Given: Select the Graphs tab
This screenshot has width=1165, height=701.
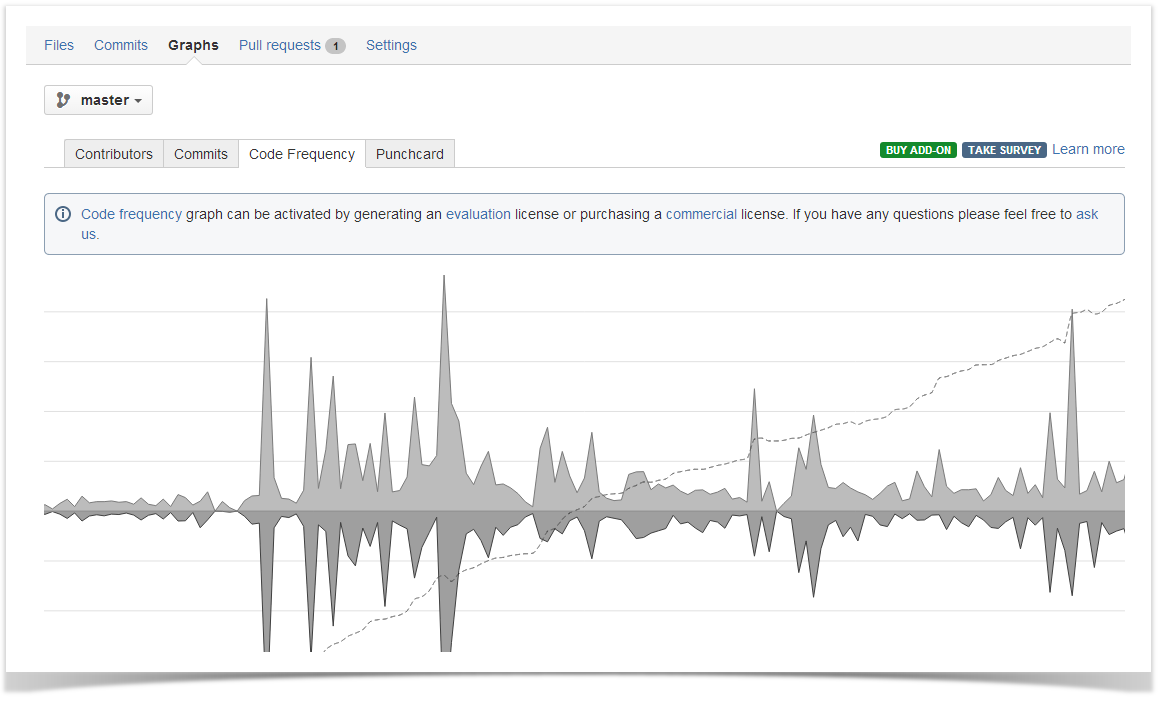Looking at the screenshot, I should click(x=193, y=45).
